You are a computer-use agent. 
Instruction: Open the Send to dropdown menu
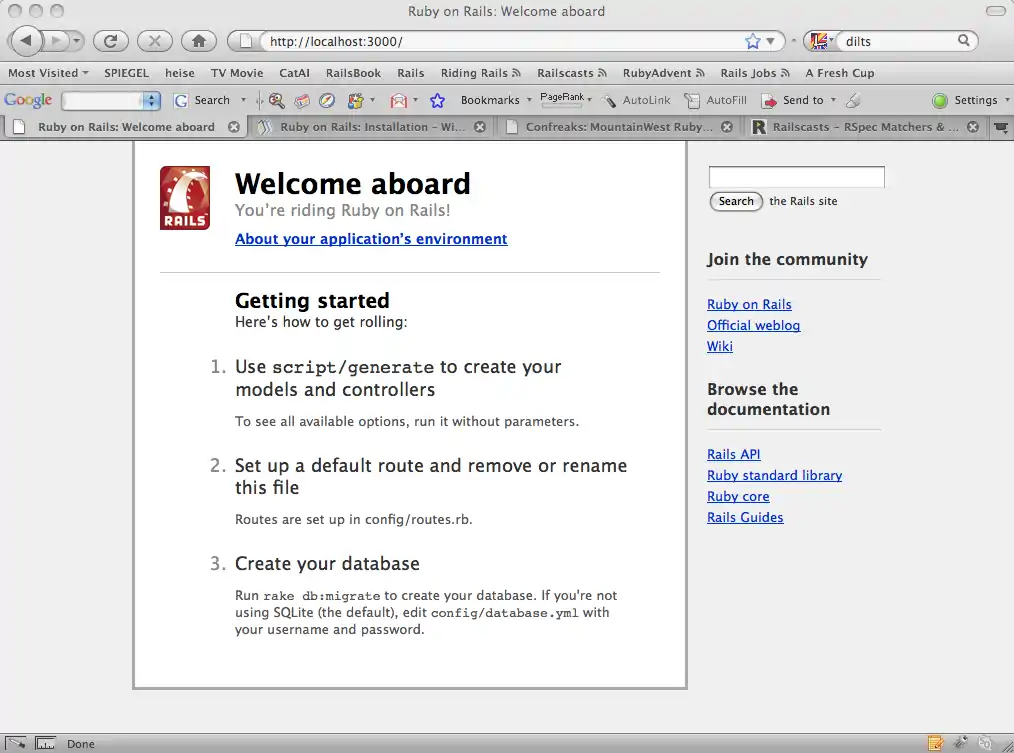point(833,100)
